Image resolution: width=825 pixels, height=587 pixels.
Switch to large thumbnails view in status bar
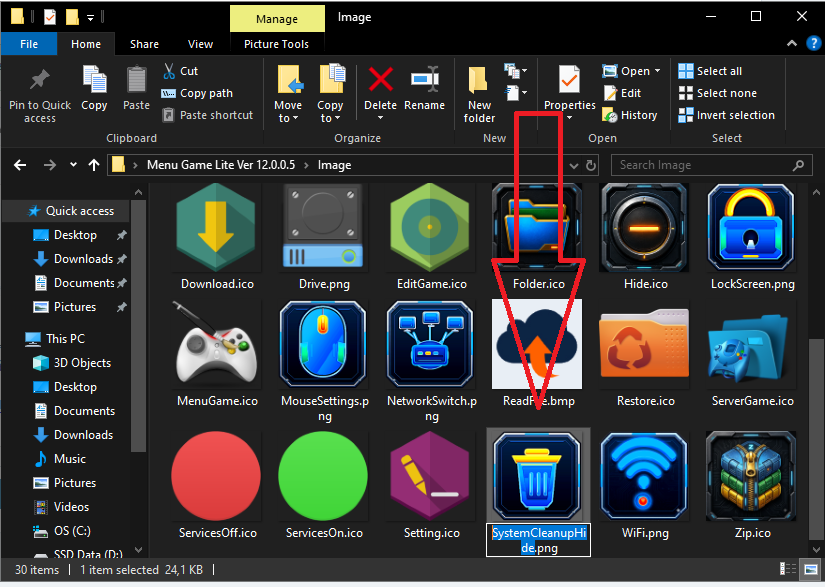810,569
